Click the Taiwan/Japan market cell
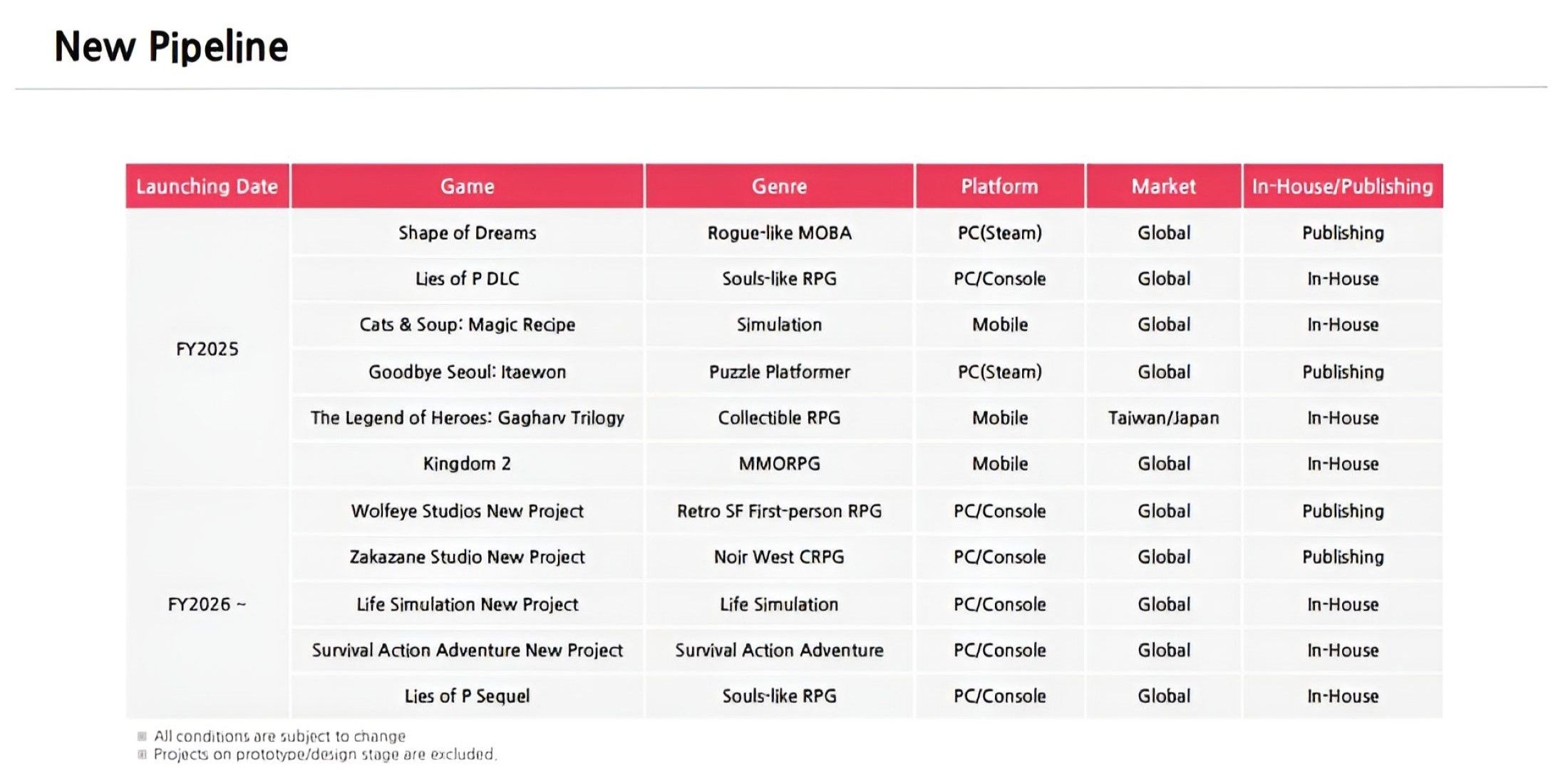 tap(1163, 418)
